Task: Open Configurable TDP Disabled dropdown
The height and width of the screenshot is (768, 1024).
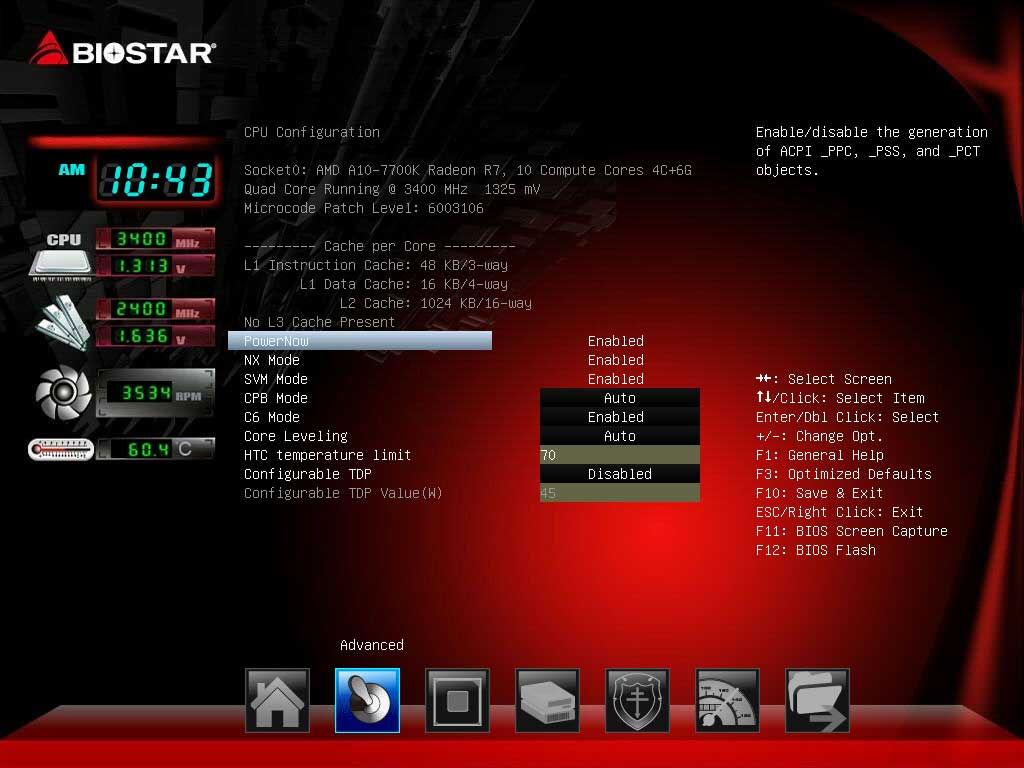Action: coord(620,473)
